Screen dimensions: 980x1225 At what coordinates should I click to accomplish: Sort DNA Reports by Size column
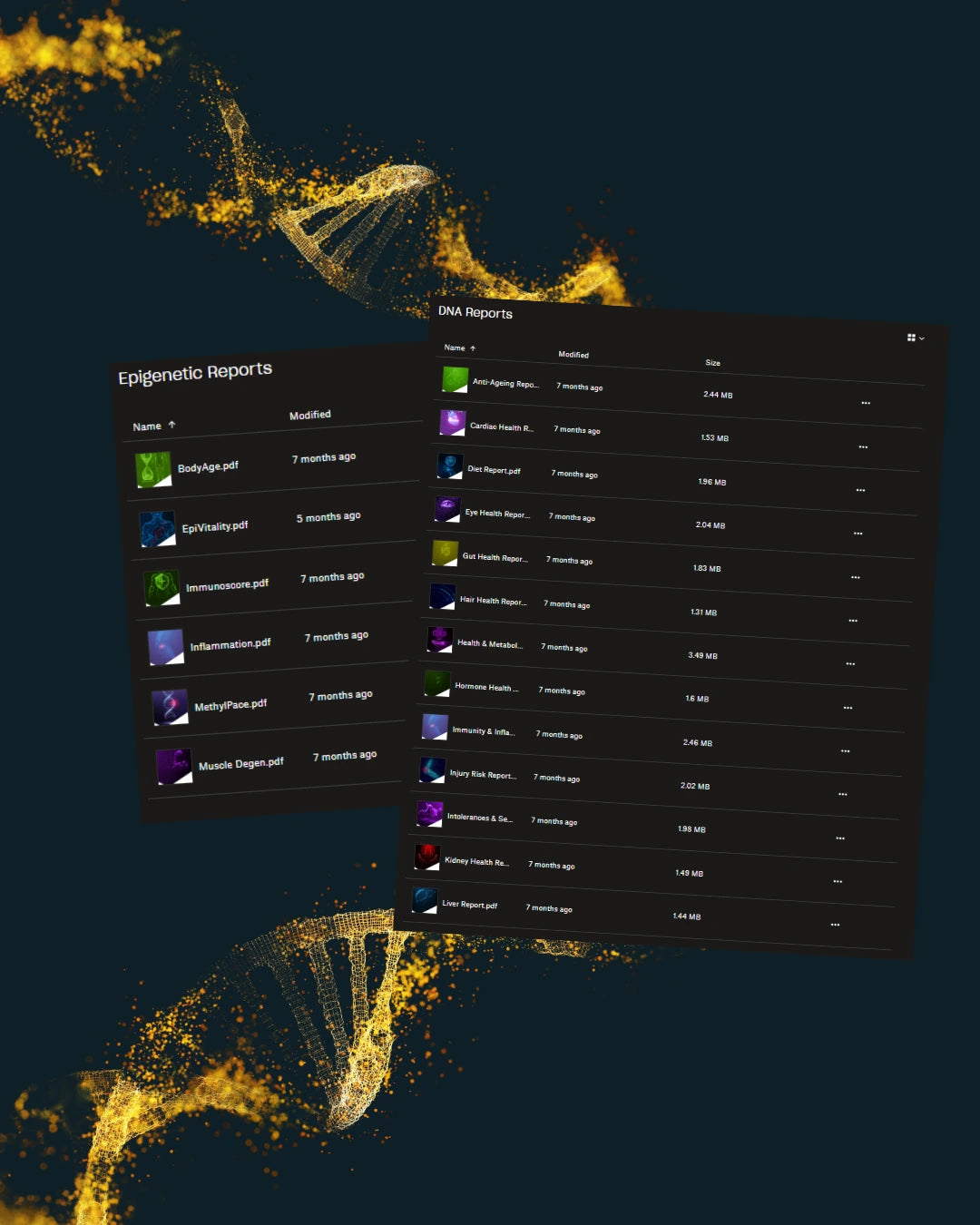click(713, 363)
